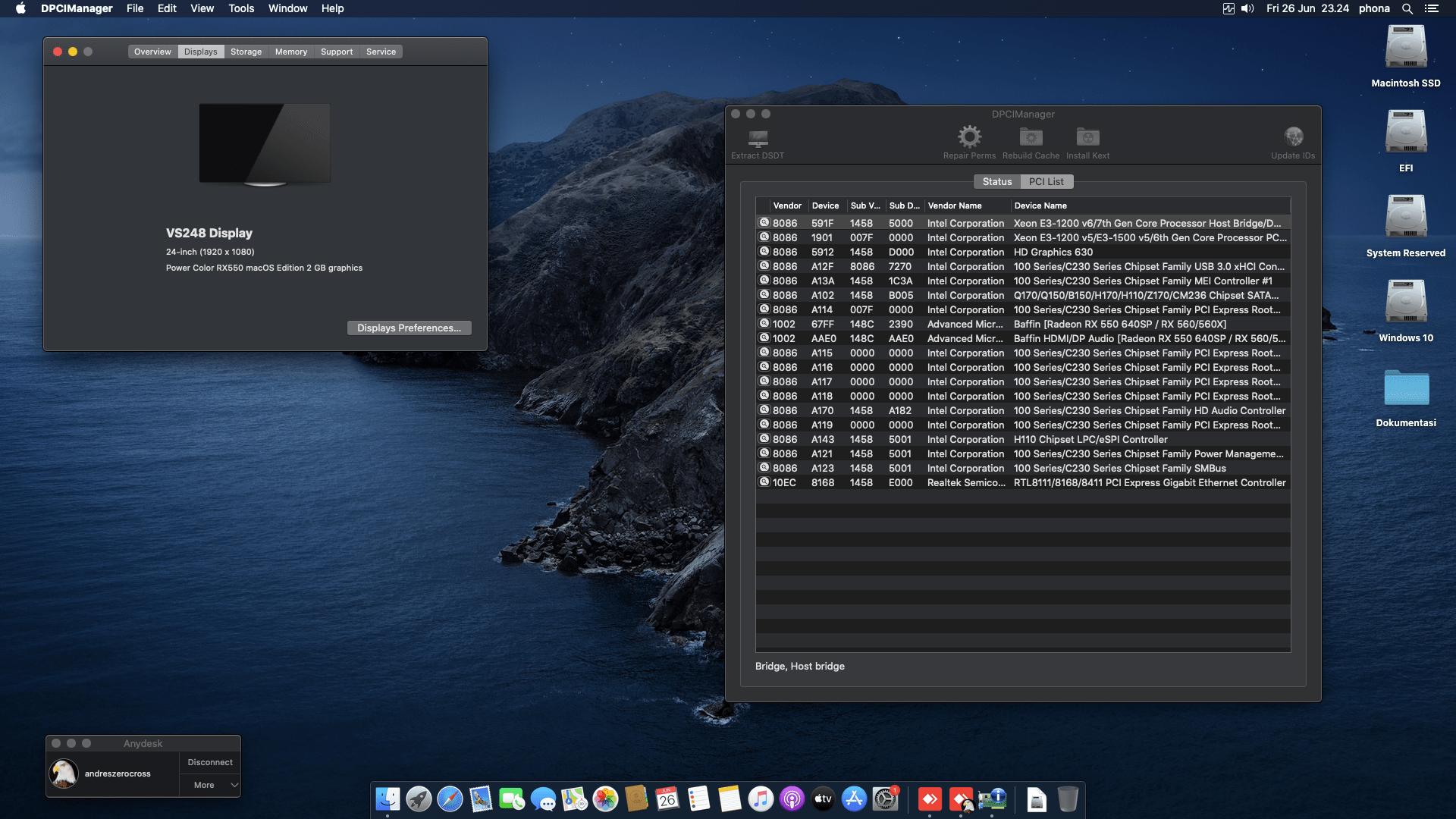Switch to the Memory tab
The image size is (1456, 819).
click(291, 52)
